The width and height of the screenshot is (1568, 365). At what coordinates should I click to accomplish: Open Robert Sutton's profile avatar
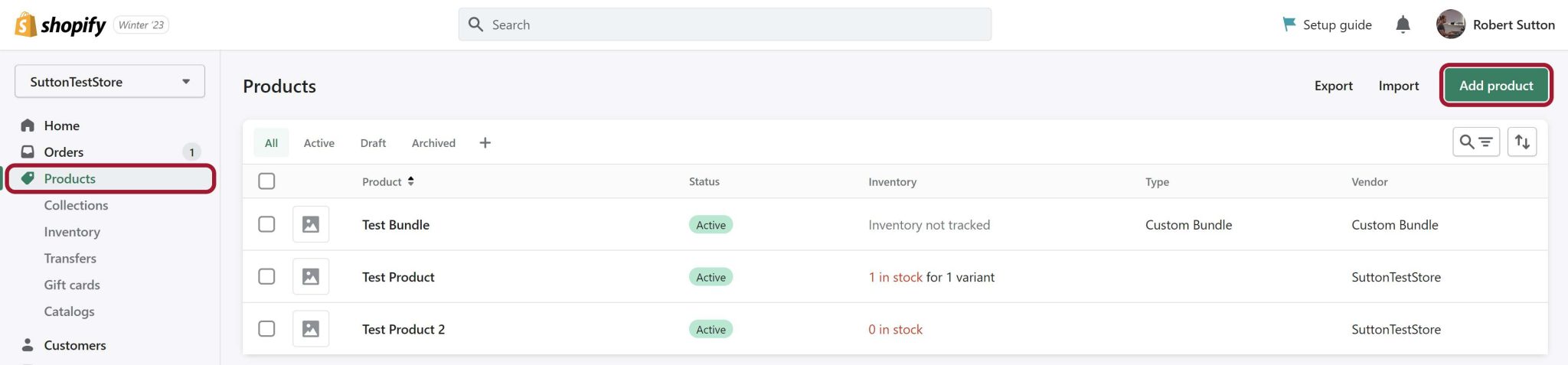click(1451, 24)
